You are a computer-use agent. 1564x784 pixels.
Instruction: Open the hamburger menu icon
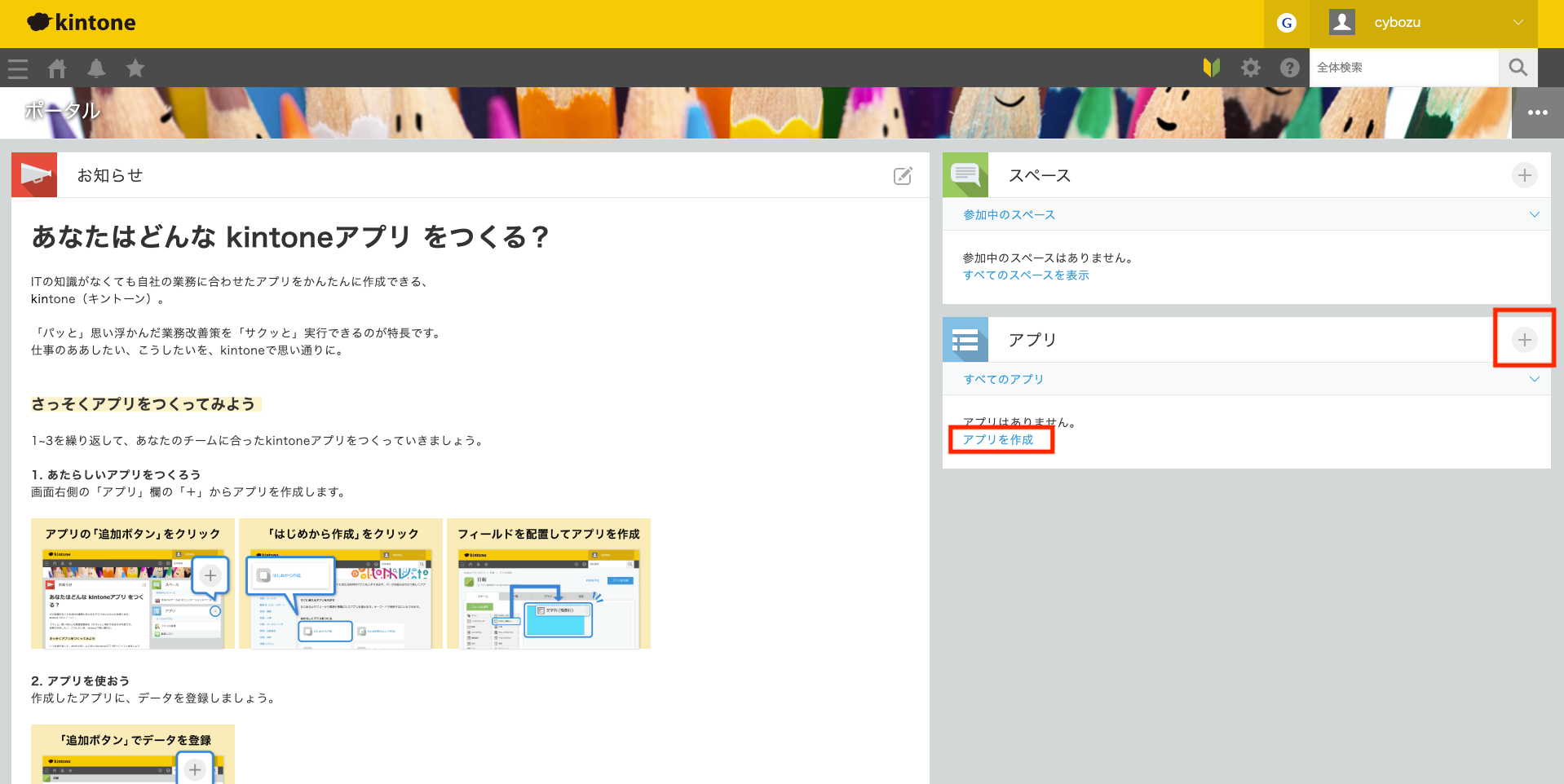coord(18,68)
